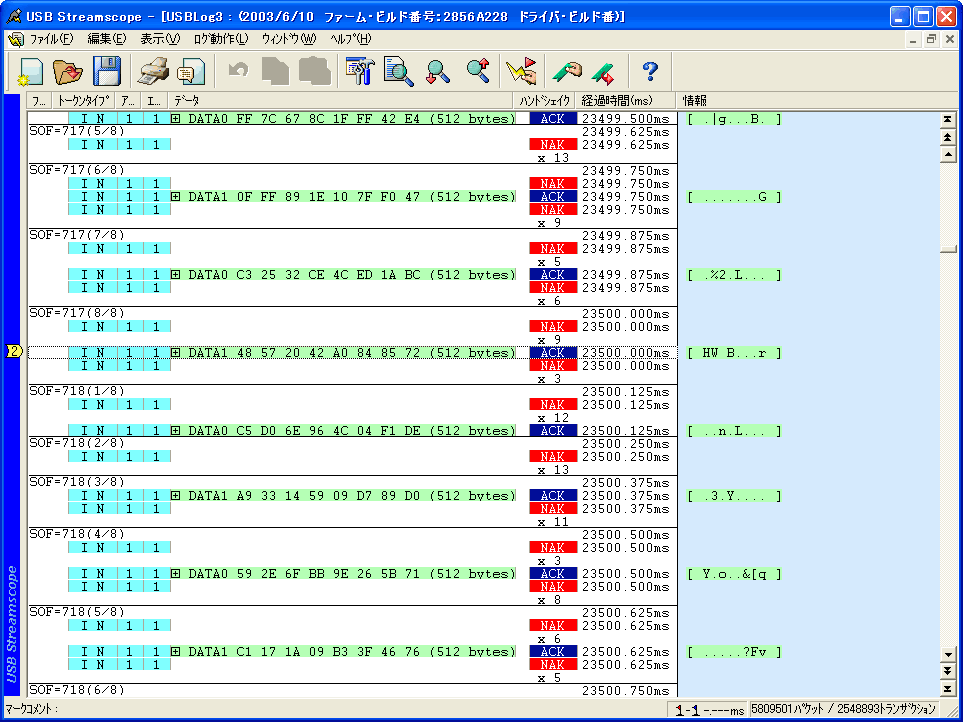Jump to the first log entry with the top-bar arrow

[x=948, y=119]
